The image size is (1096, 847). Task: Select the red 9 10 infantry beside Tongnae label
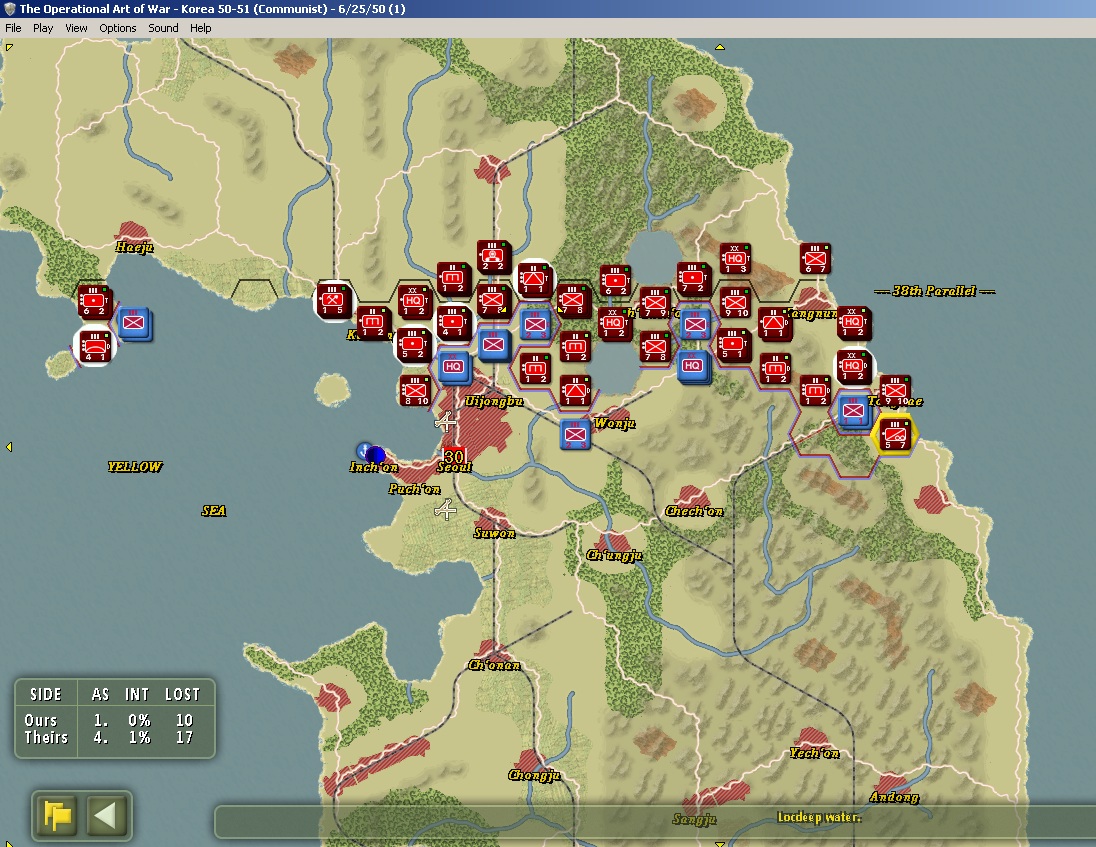pos(895,391)
